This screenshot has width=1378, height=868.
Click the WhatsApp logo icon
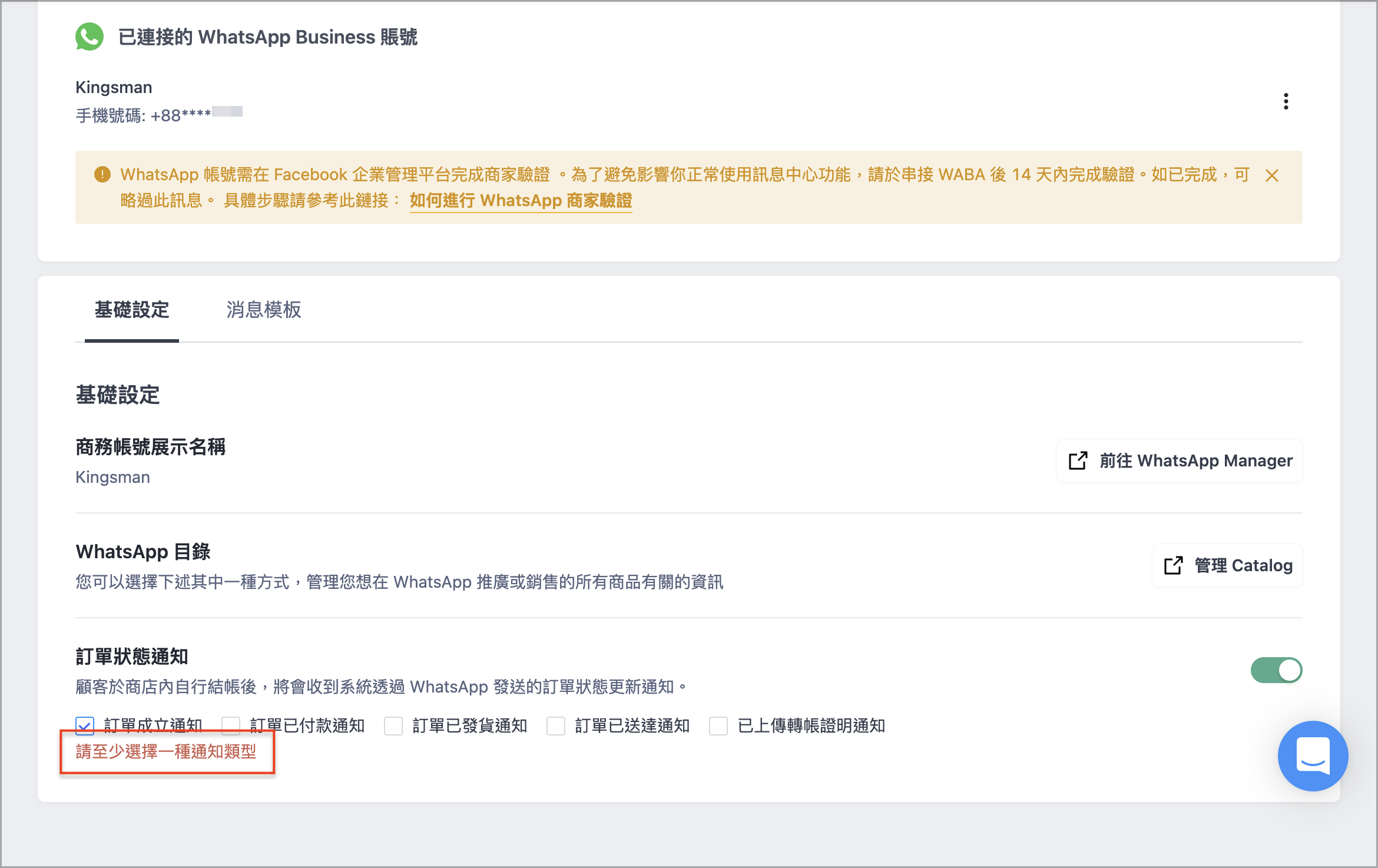point(90,37)
